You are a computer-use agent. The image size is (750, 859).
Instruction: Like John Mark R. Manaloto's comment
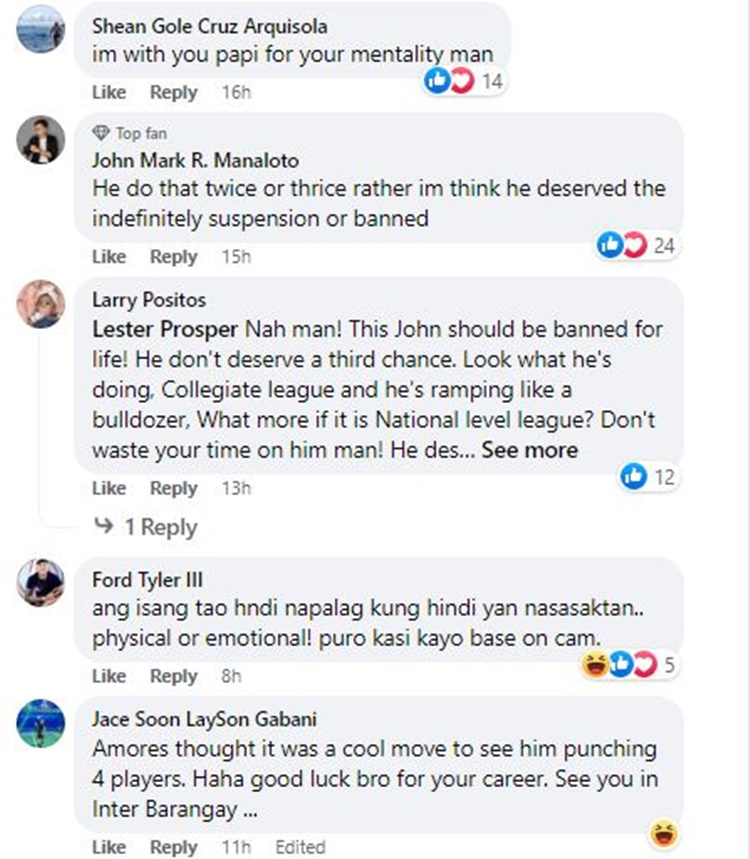pos(109,257)
